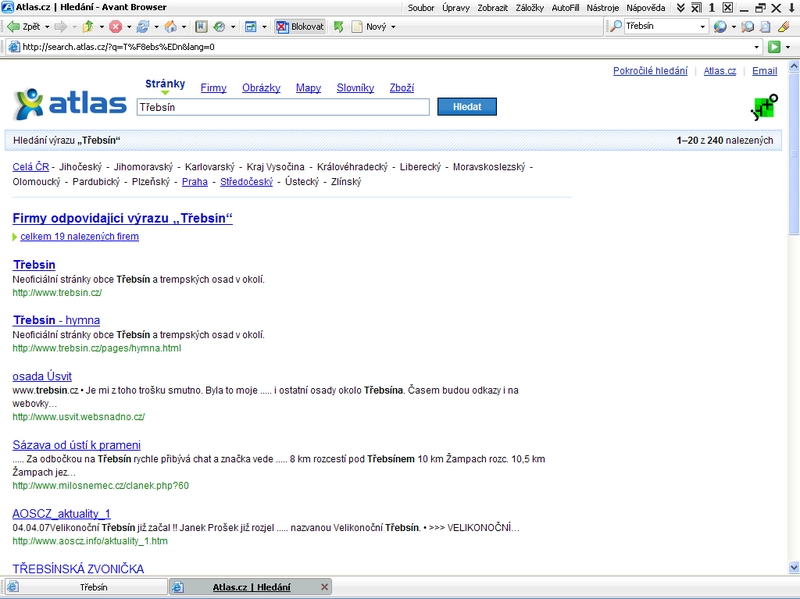Open the dropdown arrow beside the go-up icon
Screen dimensions: 800x599
102,27
